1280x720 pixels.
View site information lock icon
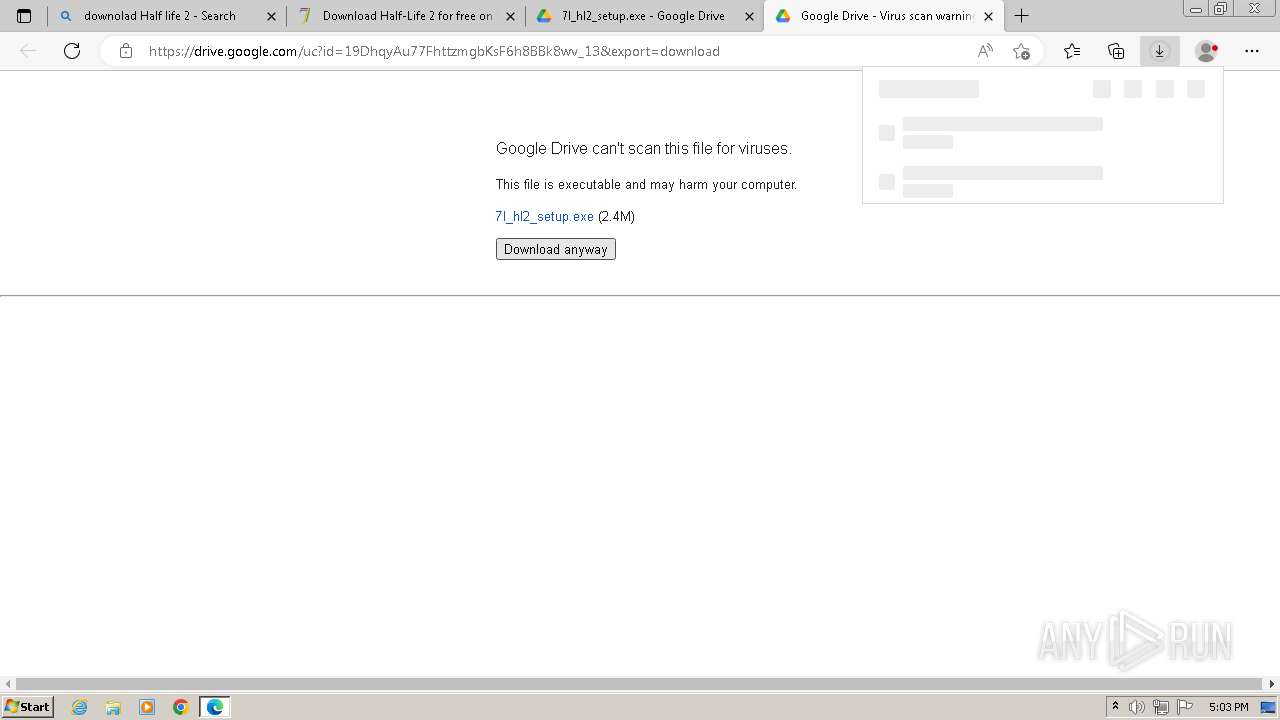point(125,51)
